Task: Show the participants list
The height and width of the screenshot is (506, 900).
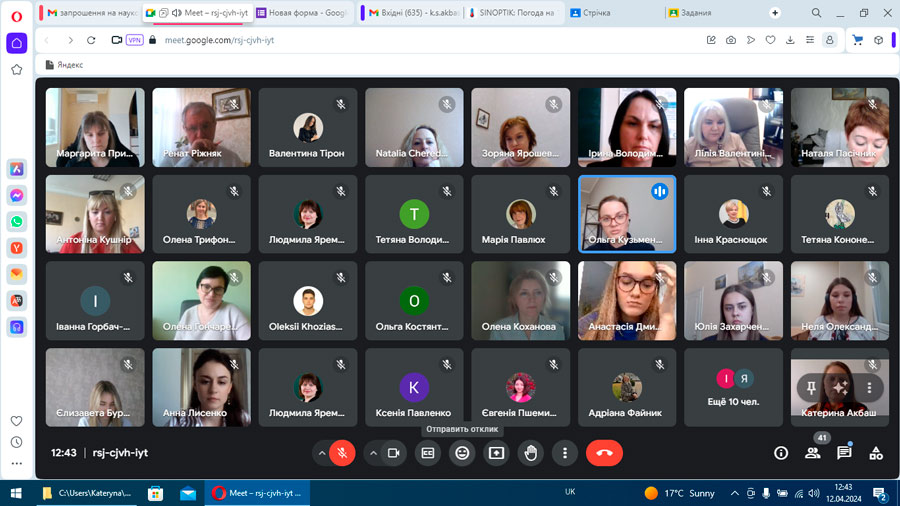Action: pos(812,453)
